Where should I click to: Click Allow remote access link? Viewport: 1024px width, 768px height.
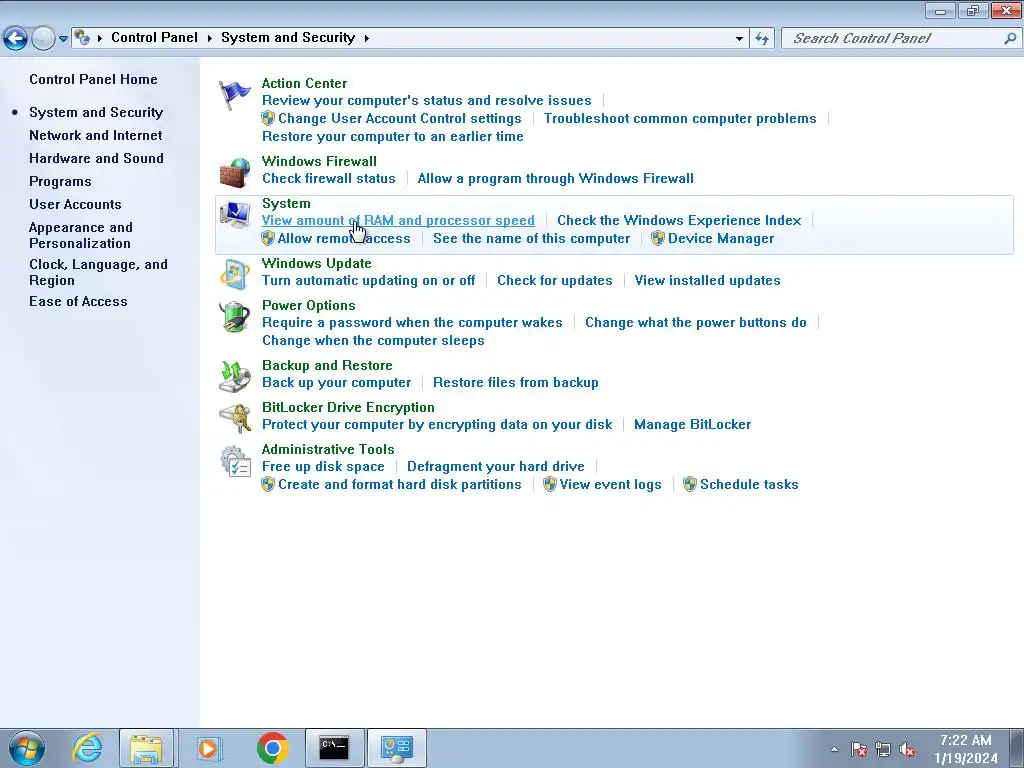click(x=344, y=238)
